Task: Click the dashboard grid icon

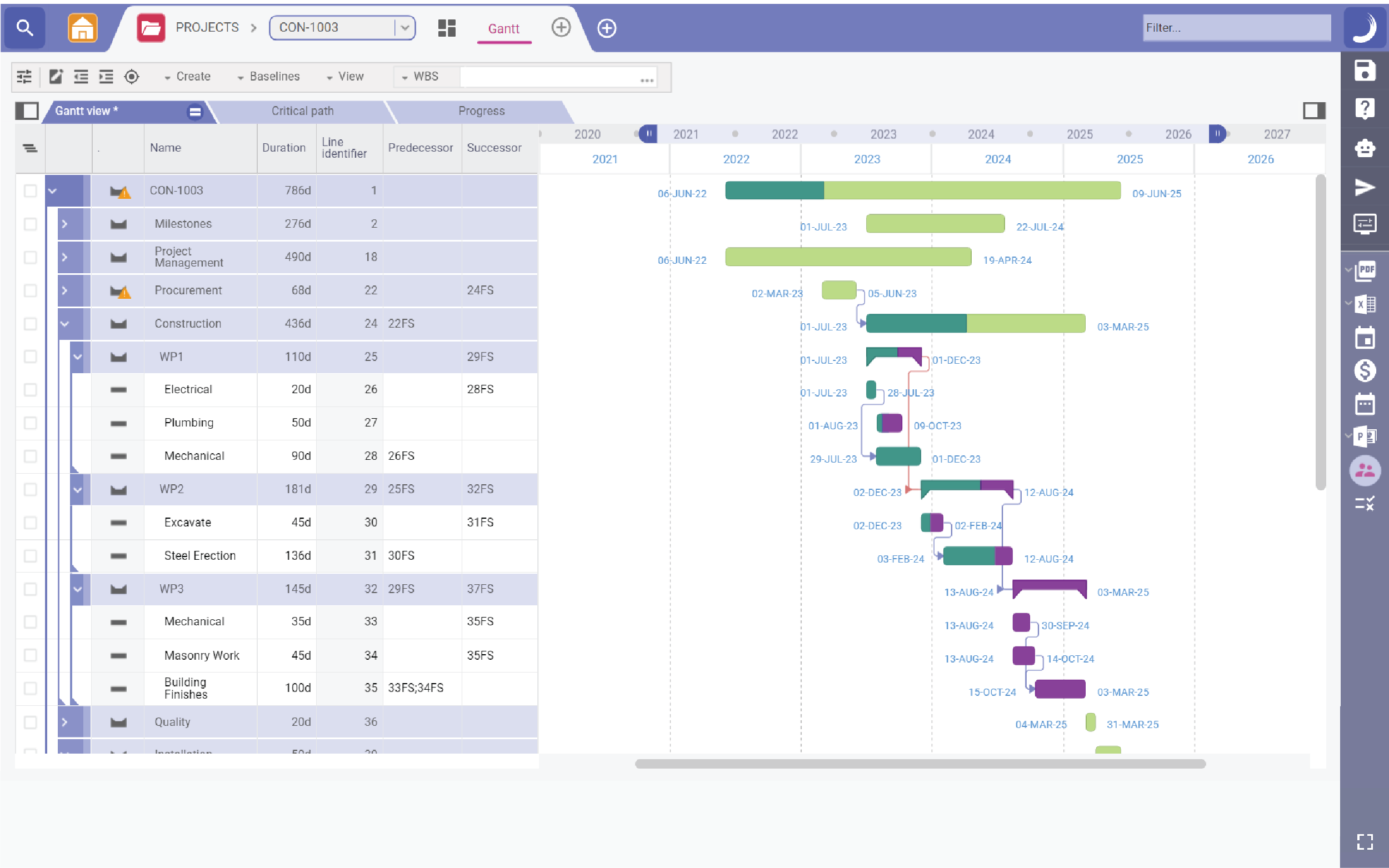Action: 446,28
